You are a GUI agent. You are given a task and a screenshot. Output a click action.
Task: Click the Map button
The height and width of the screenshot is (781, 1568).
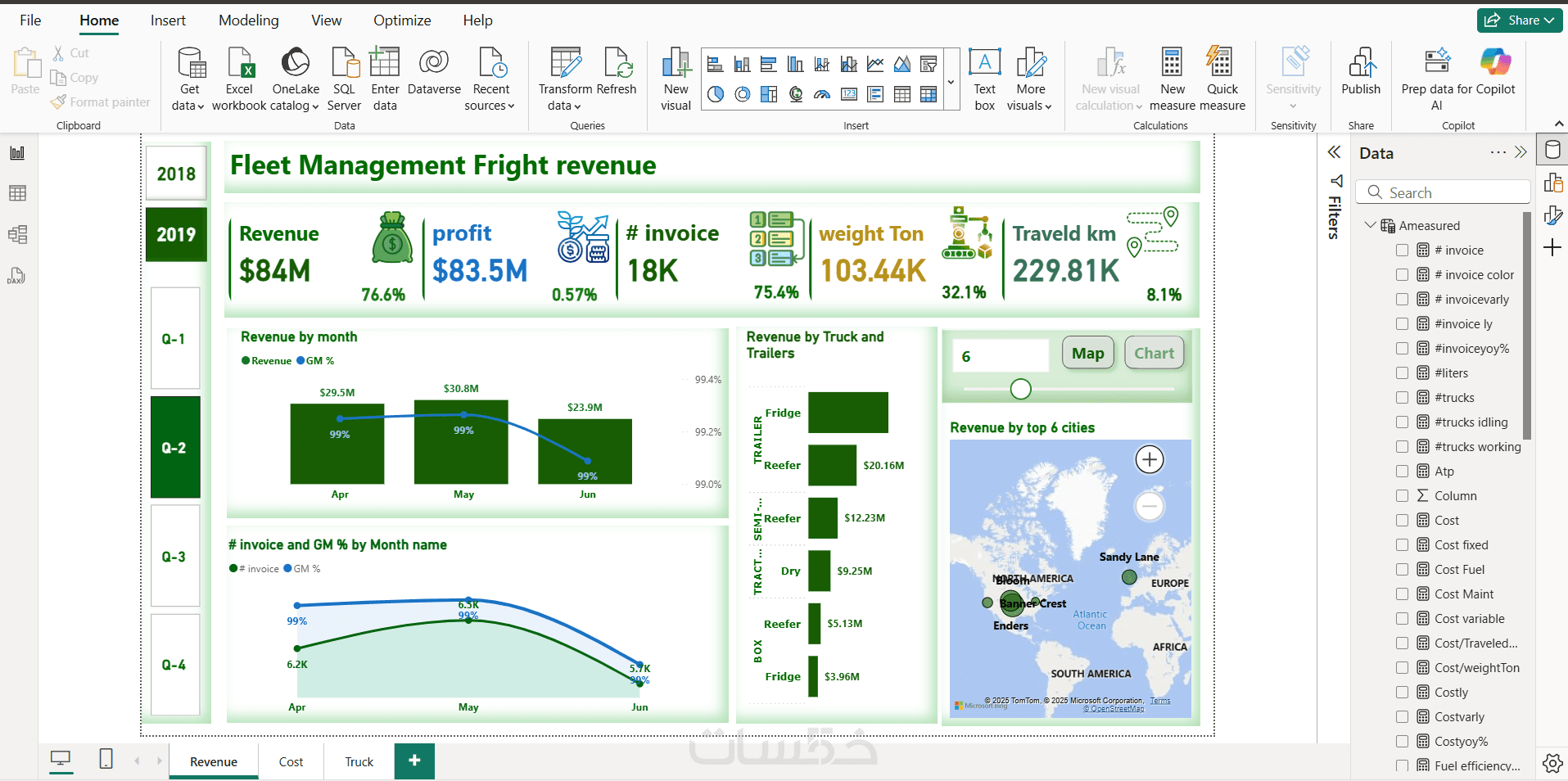tap(1087, 353)
